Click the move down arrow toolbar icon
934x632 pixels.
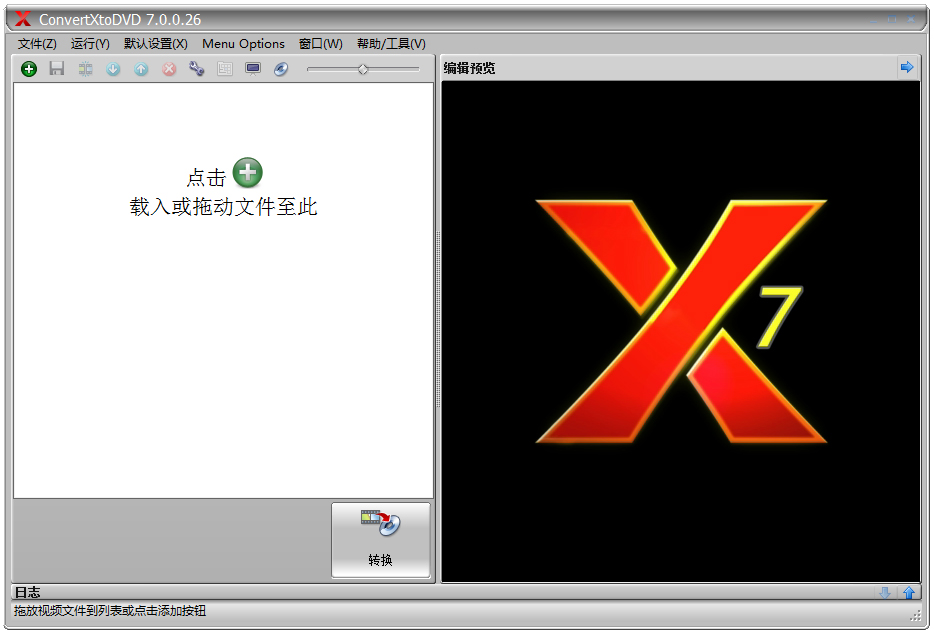pyautogui.click(x=113, y=69)
